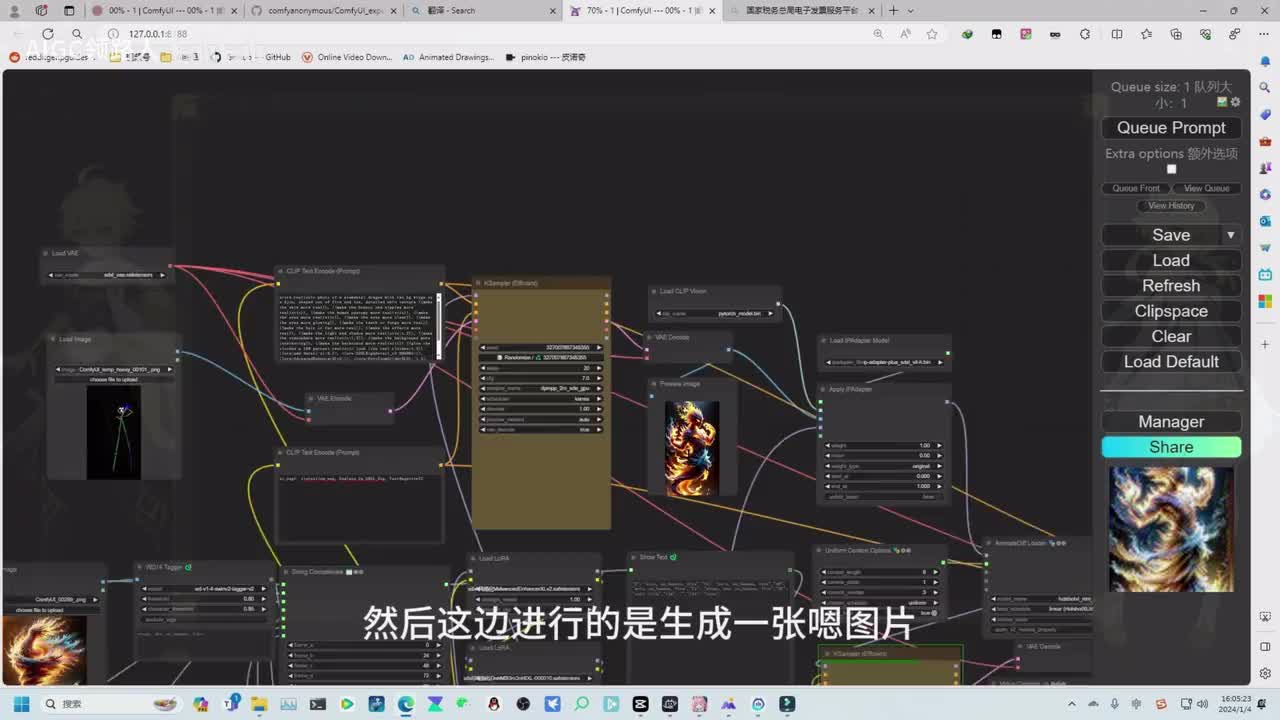1280x720 pixels.
Task: Click the image feed icon beside the gear
Action: pyautogui.click(x=1222, y=102)
